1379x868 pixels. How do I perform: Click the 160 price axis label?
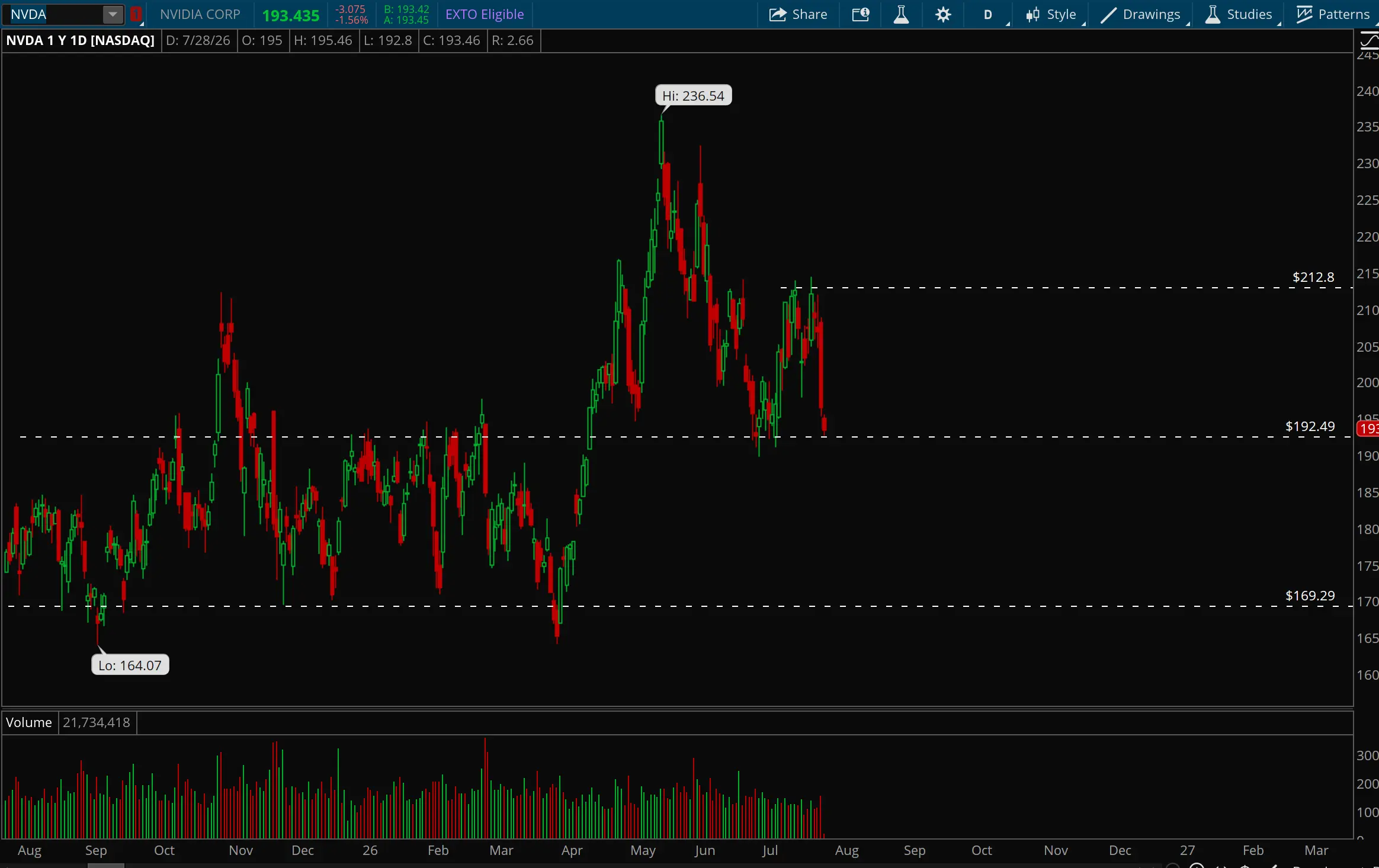click(1367, 675)
